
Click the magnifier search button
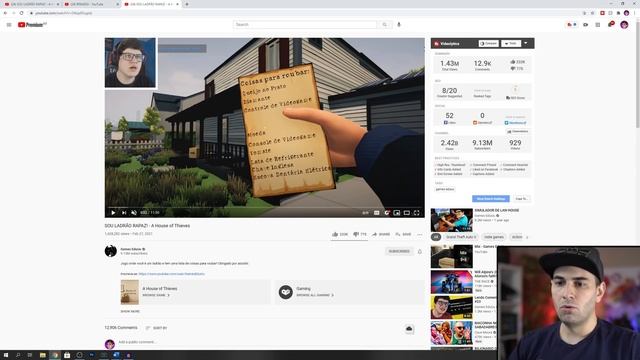tap(384, 24)
